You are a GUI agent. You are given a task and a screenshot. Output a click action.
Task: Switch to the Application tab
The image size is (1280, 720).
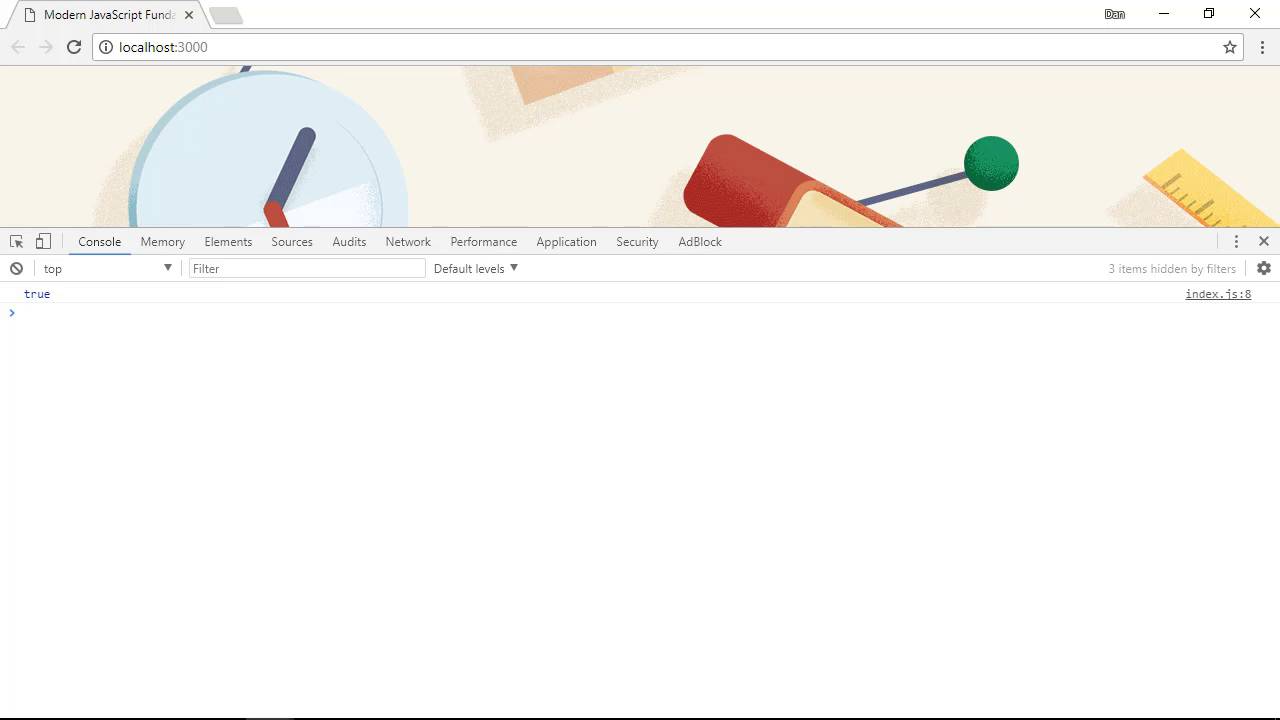[566, 241]
